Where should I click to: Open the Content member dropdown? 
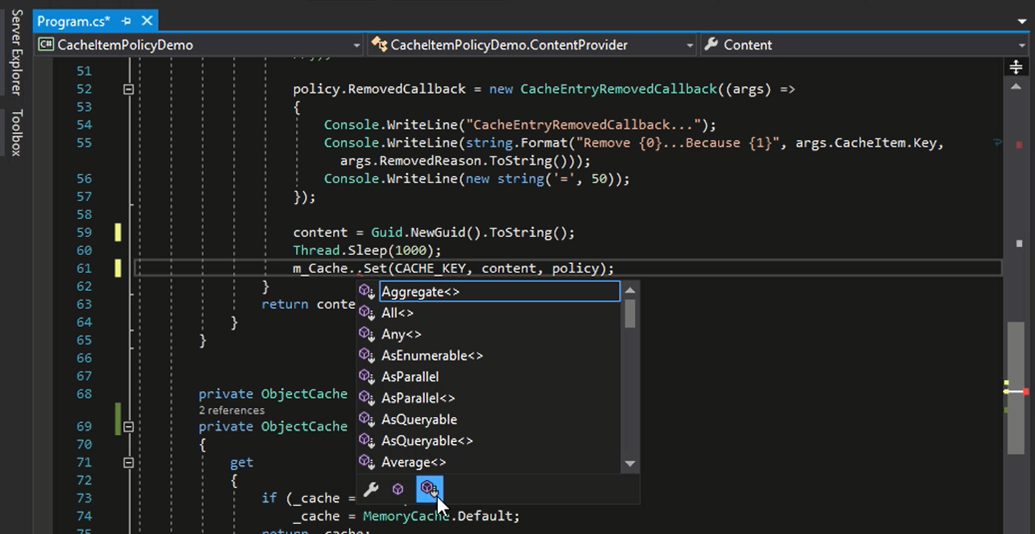coord(867,45)
